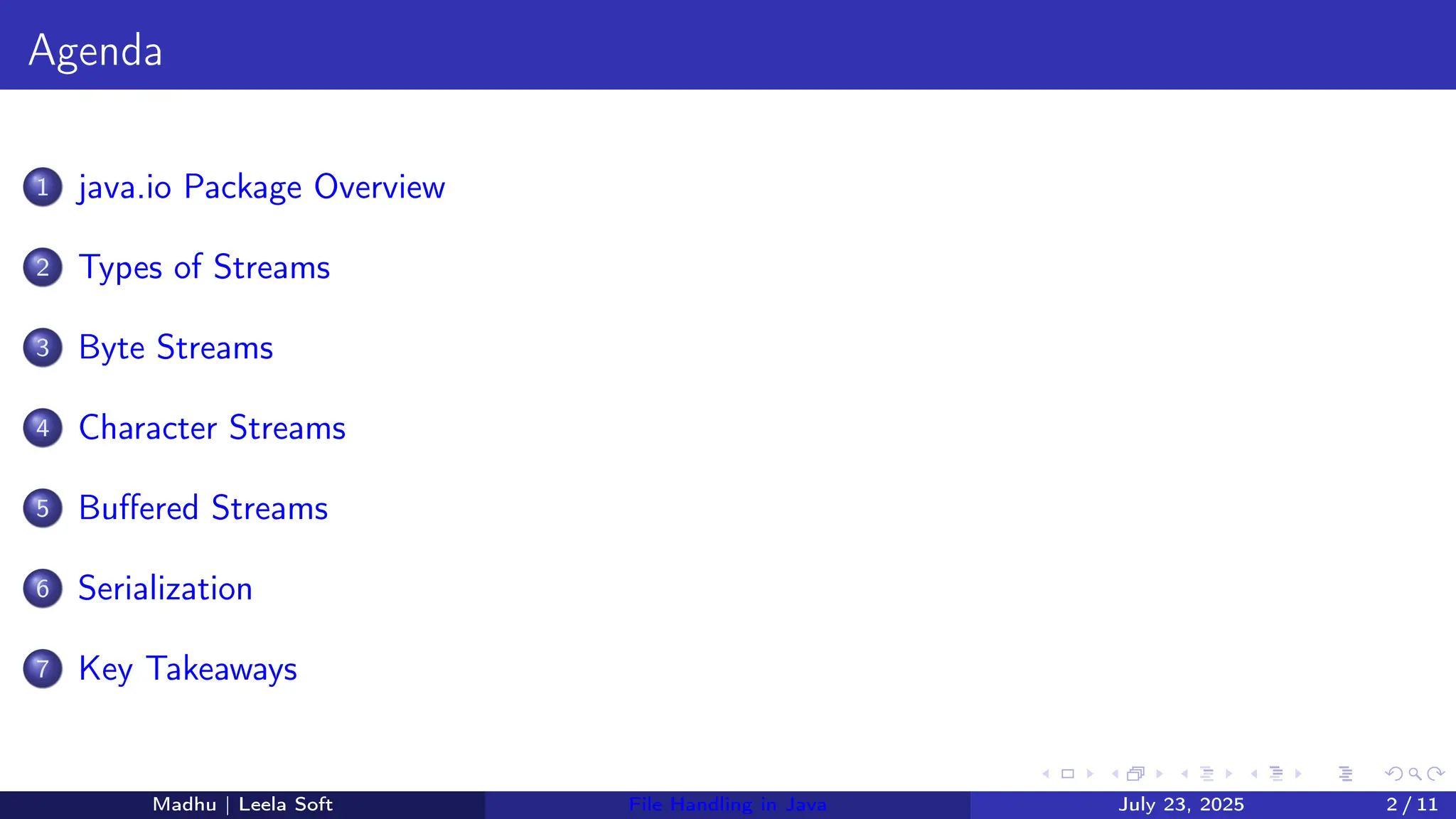Click the previous subsection arrow icon
The height and width of the screenshot is (819, 1456).
pos(1184,773)
